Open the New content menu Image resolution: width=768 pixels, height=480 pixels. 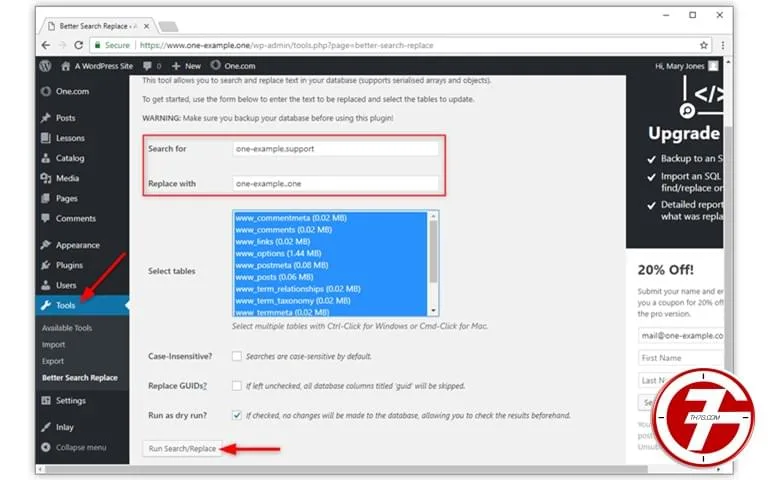tap(186, 66)
